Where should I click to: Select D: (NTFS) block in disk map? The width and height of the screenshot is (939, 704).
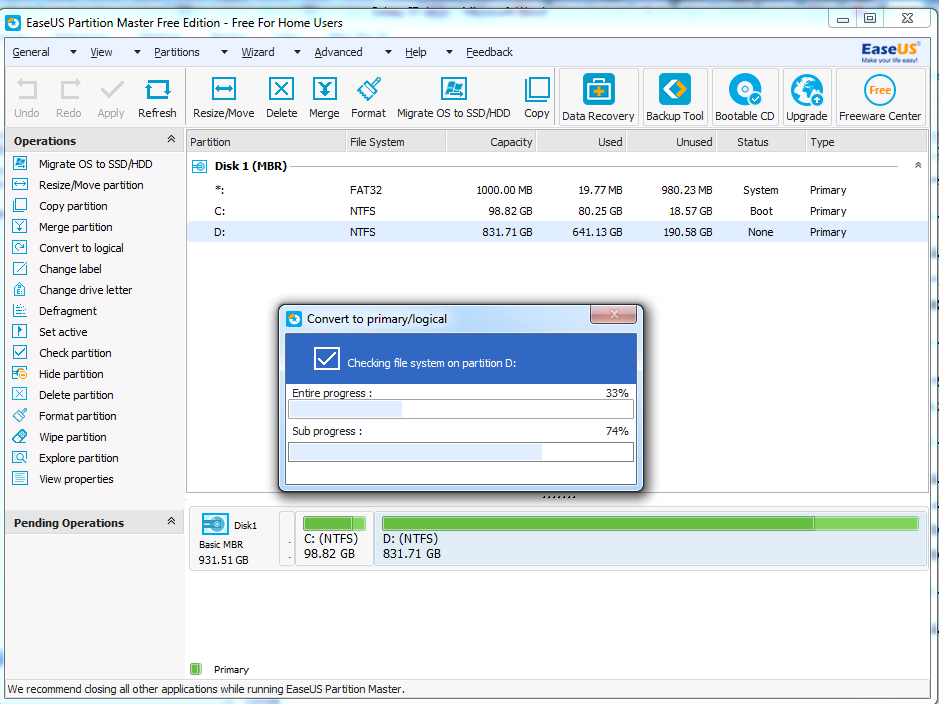(650, 538)
